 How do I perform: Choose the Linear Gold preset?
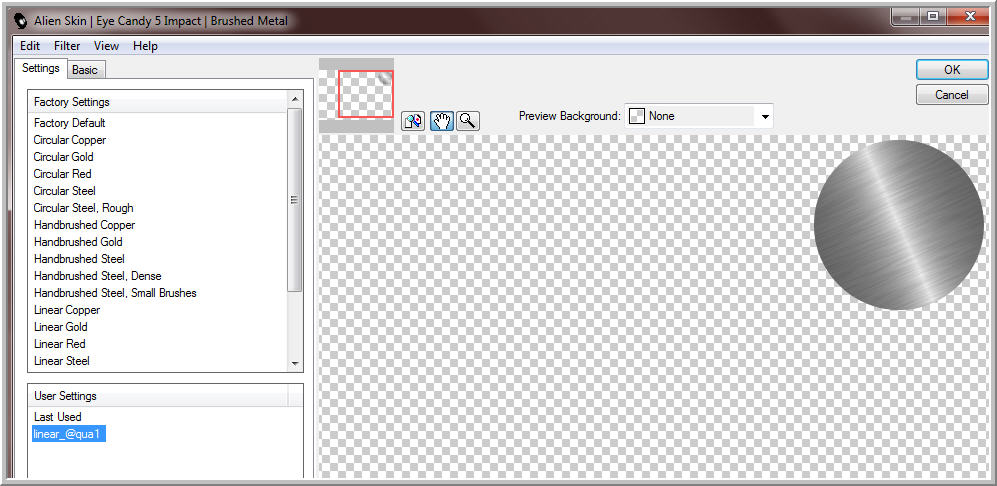pyautogui.click(x=61, y=327)
